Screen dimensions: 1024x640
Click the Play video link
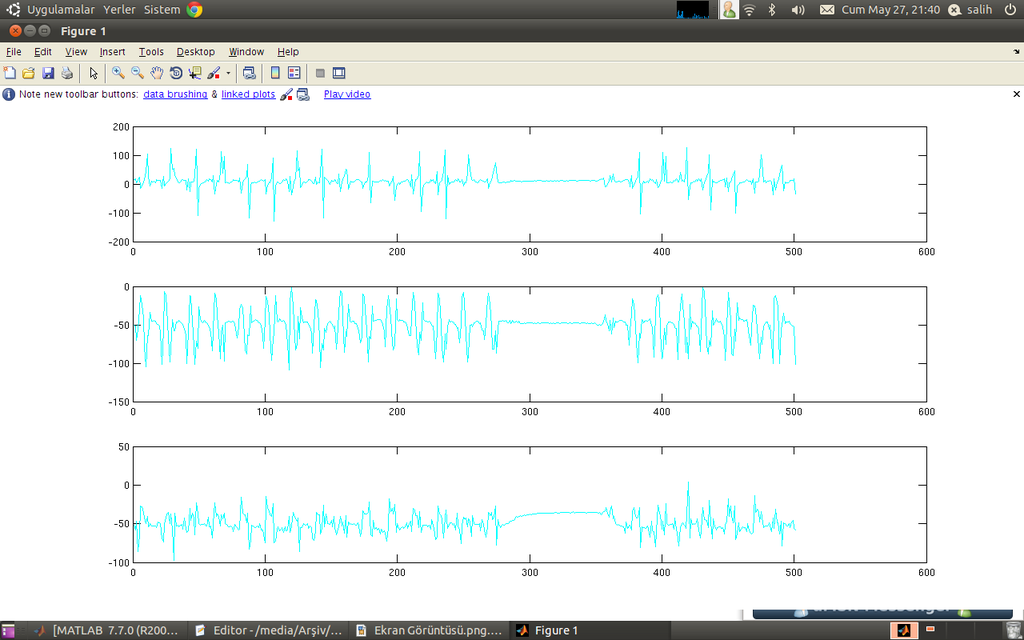pyautogui.click(x=347, y=94)
